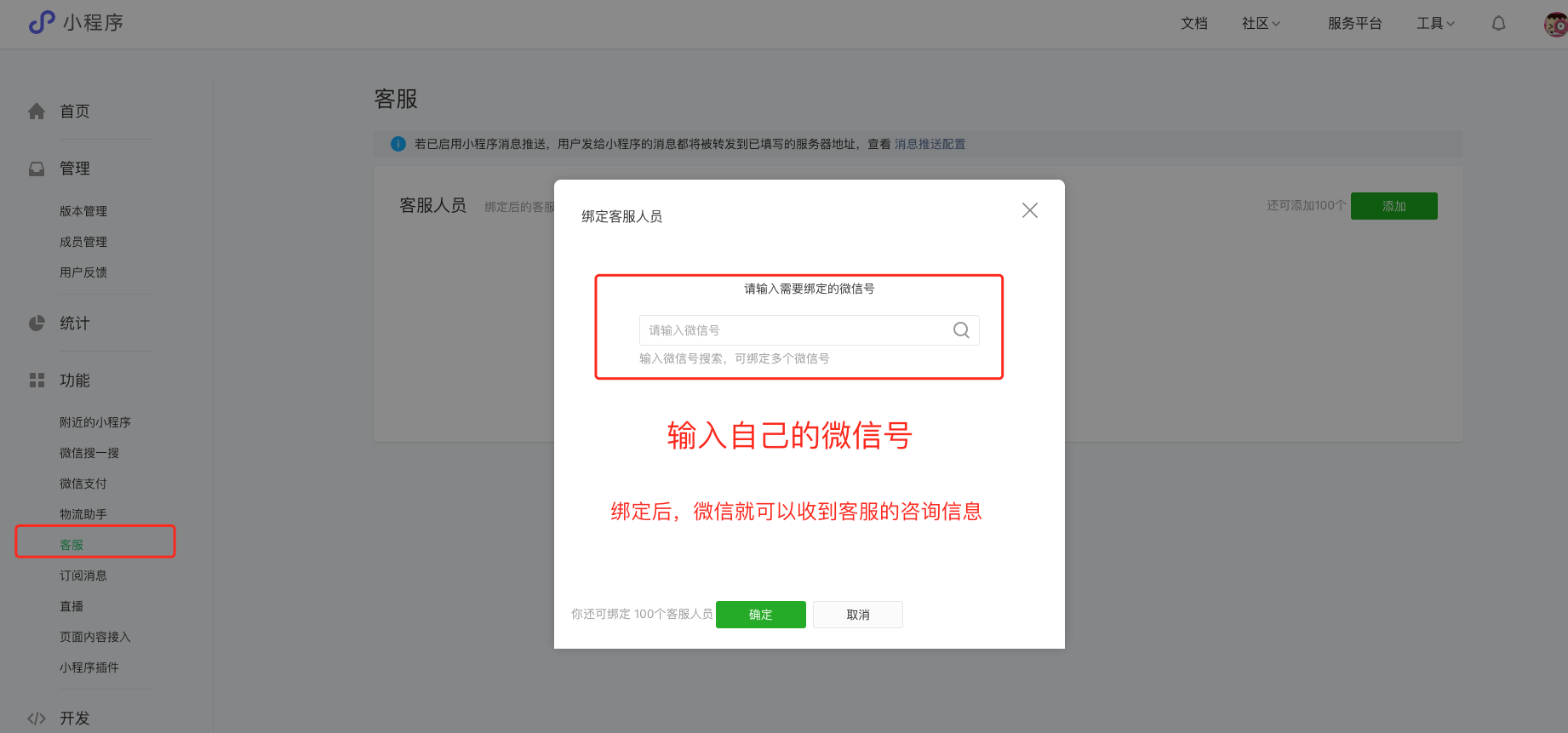Image resolution: width=1568 pixels, height=733 pixels.
Task: Open 服务平台 in the top navigation
Action: 1354,24
